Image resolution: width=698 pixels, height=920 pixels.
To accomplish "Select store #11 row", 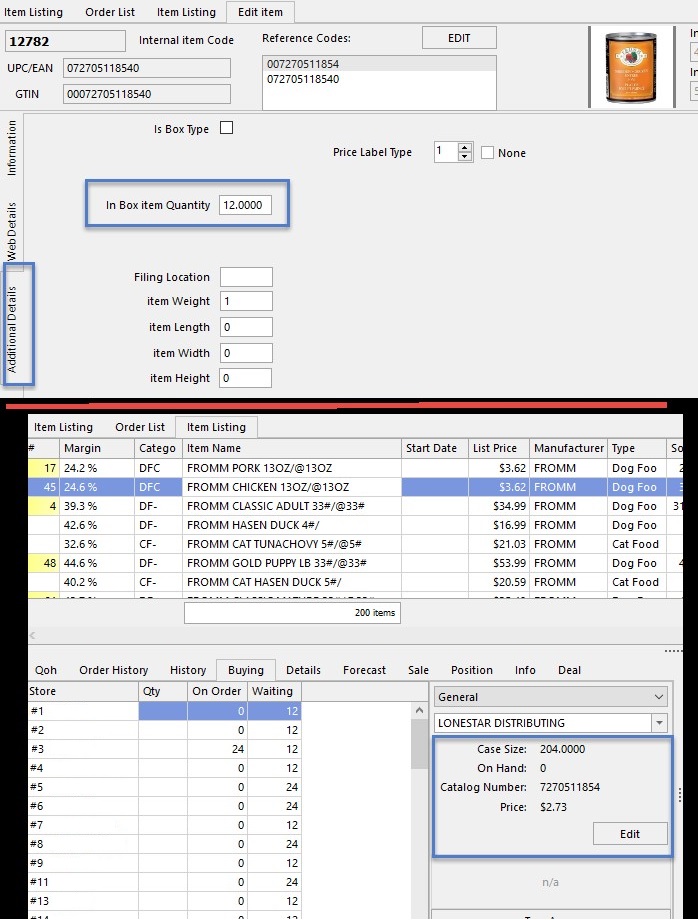I will point(165,882).
